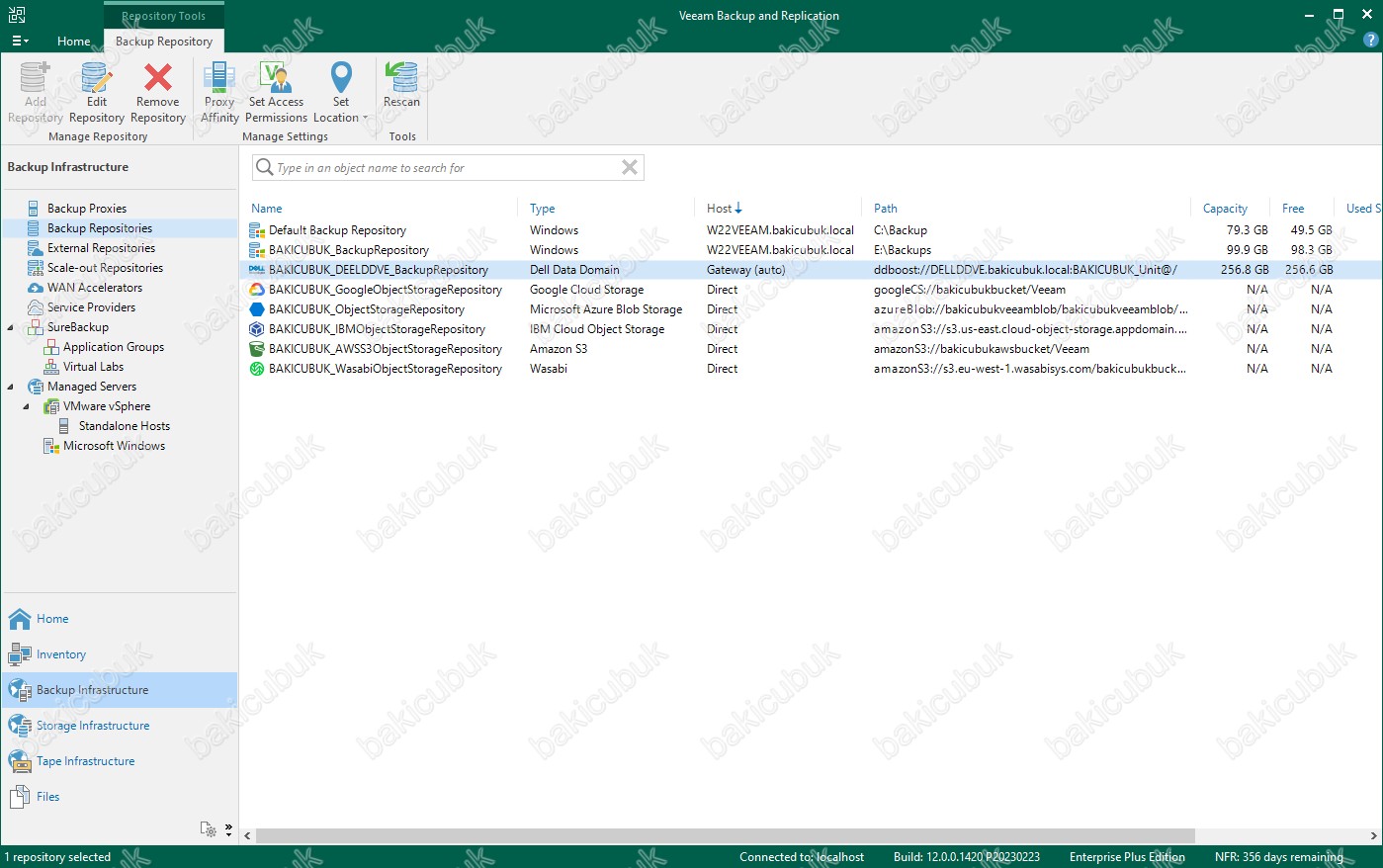This screenshot has height=868, width=1383.
Task: Switch to the Home ribbon tab
Action: coord(73,42)
